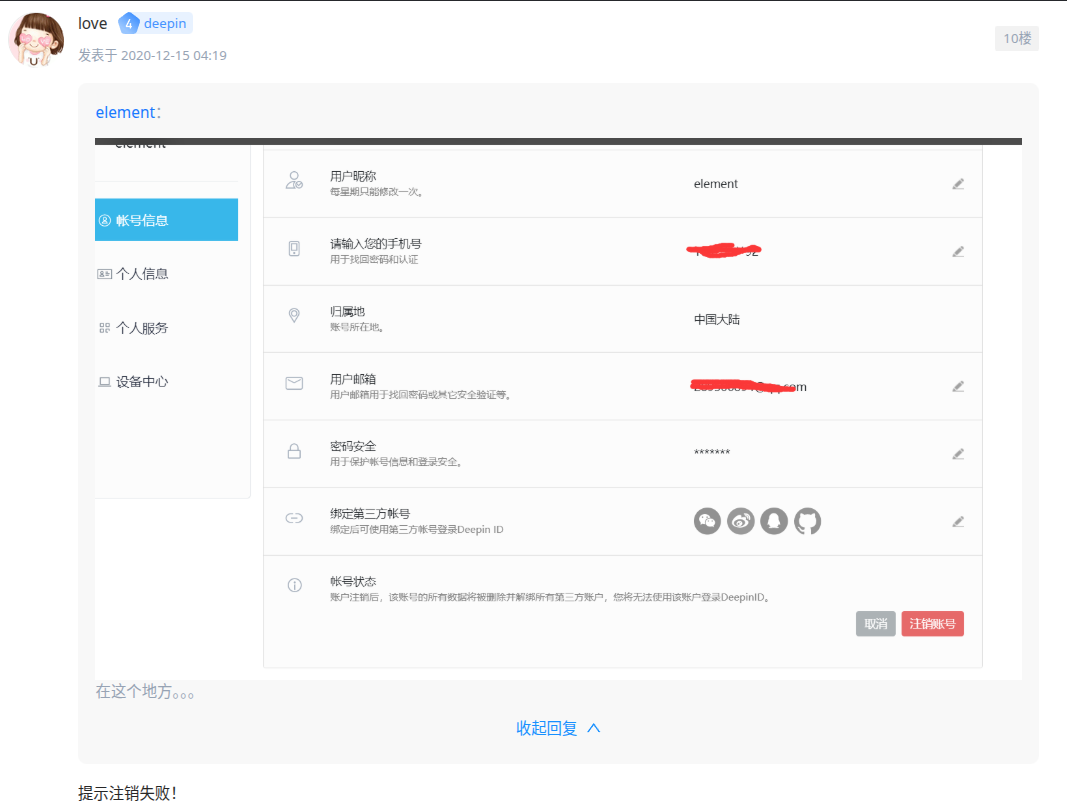Collapse the reply with 收起回复
This screenshot has height=812, width=1067.
558,728
